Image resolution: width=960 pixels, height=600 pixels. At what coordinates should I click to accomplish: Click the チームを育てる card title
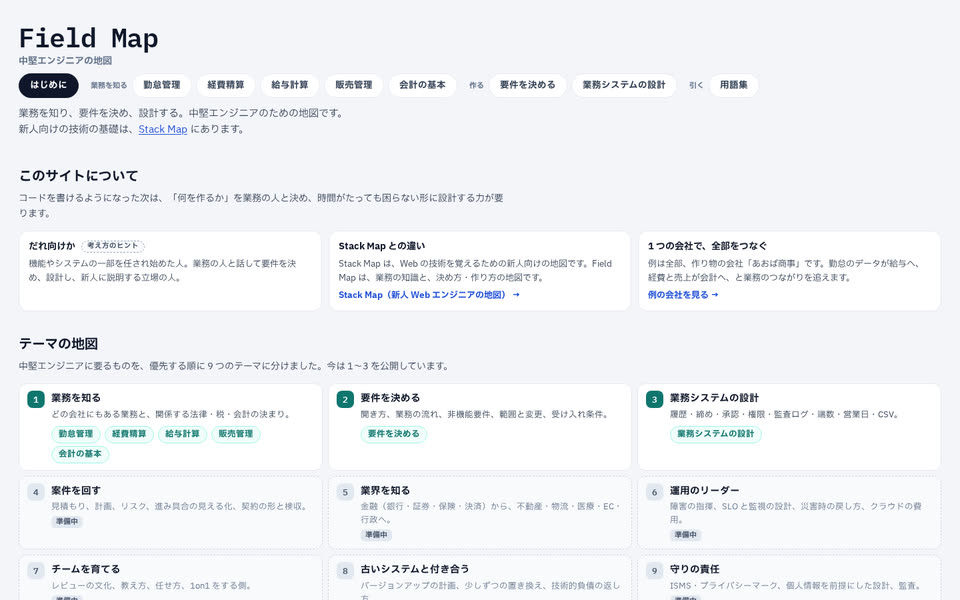(86, 569)
